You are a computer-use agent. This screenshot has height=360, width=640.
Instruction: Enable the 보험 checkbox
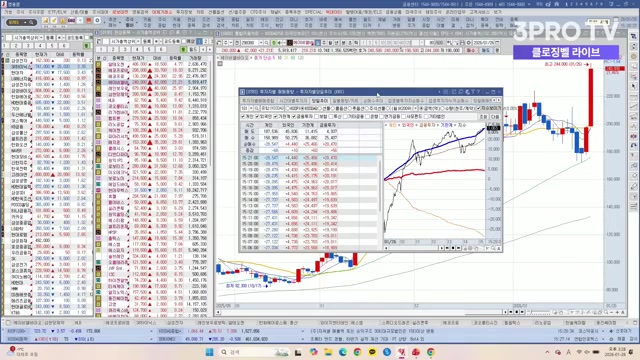click(x=317, y=117)
